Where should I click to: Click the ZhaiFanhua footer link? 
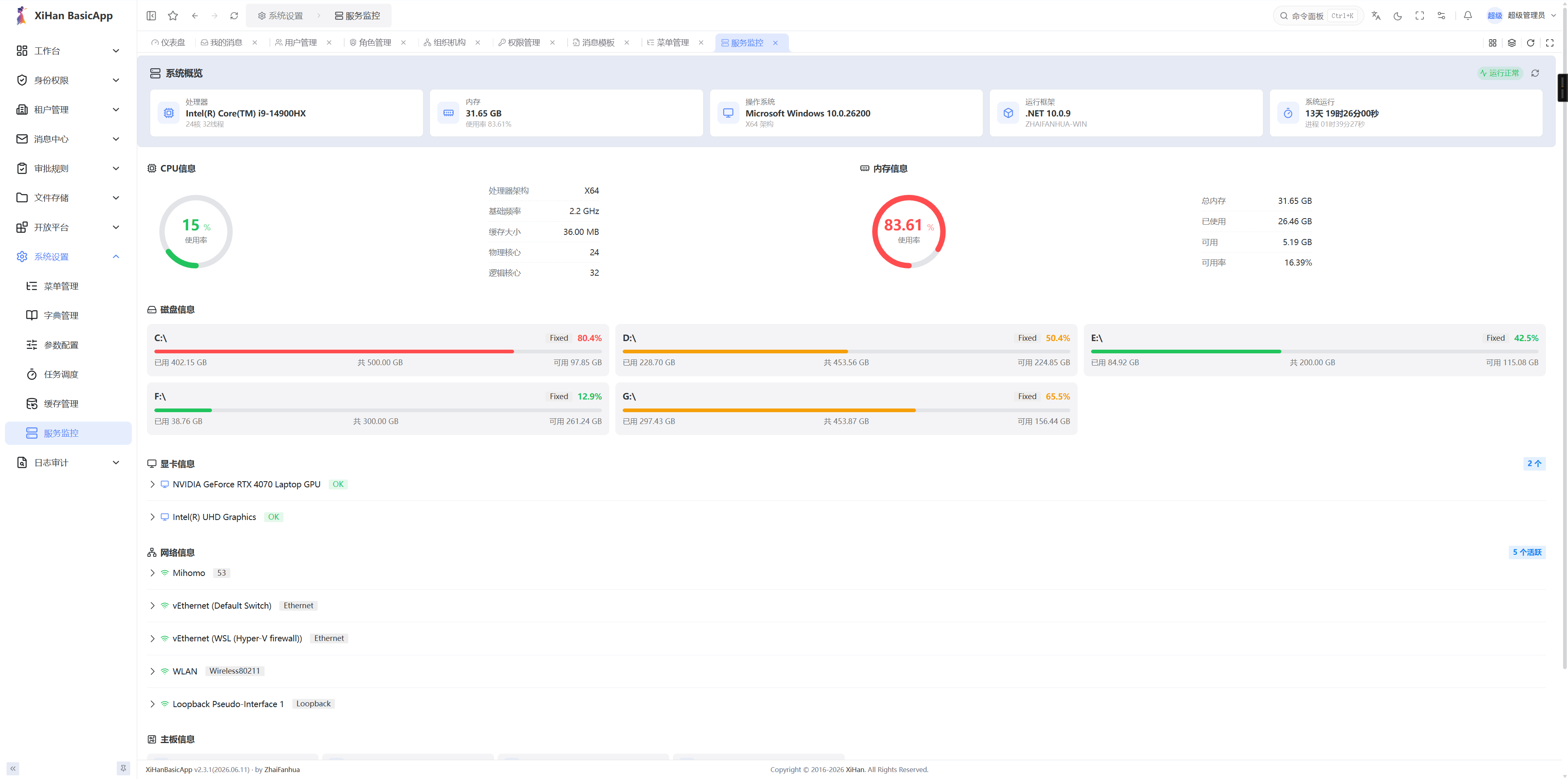pos(282,769)
